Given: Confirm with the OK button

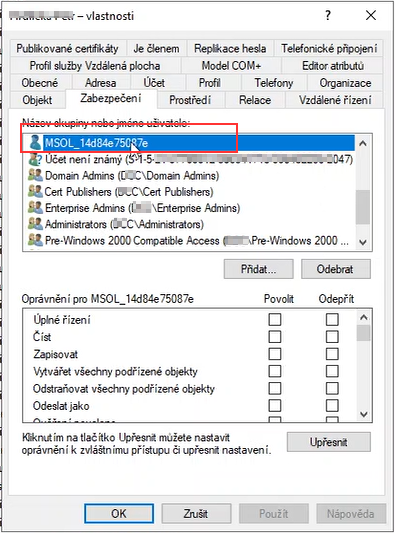Looking at the screenshot, I should [x=119, y=513].
